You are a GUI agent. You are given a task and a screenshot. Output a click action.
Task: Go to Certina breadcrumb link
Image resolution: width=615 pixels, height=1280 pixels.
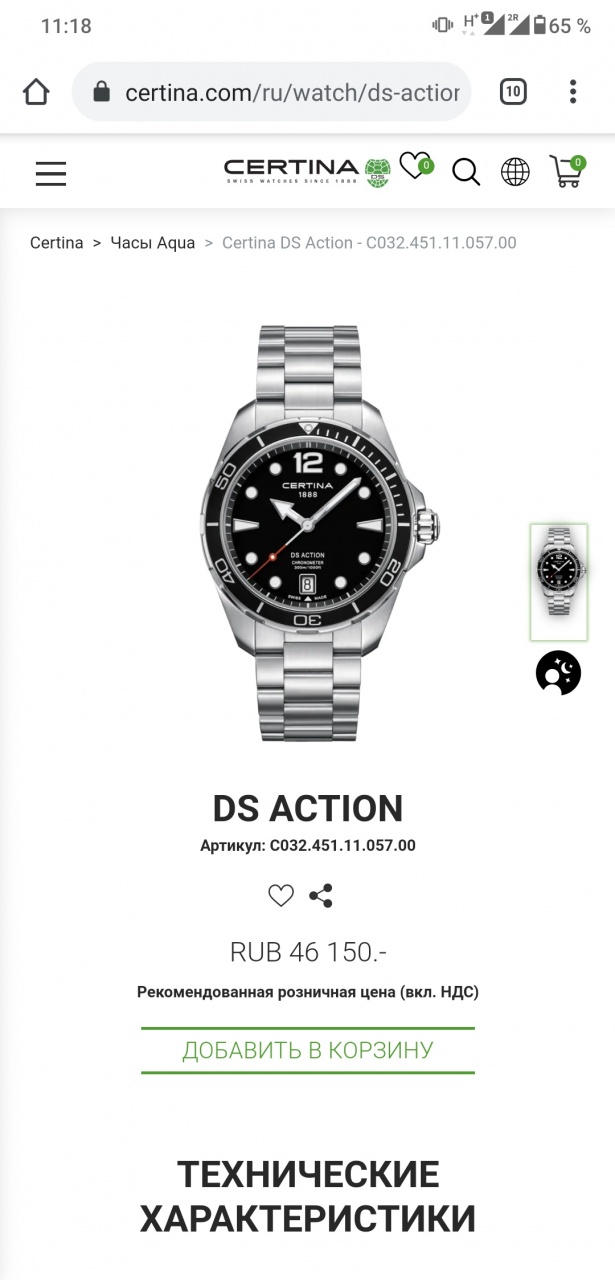(57, 243)
